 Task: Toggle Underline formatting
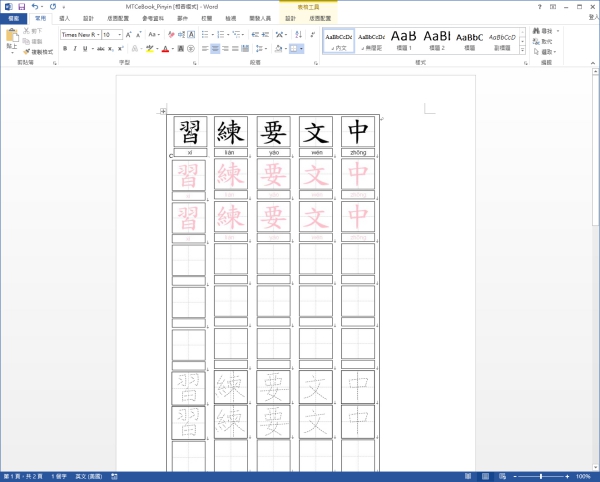(84, 48)
